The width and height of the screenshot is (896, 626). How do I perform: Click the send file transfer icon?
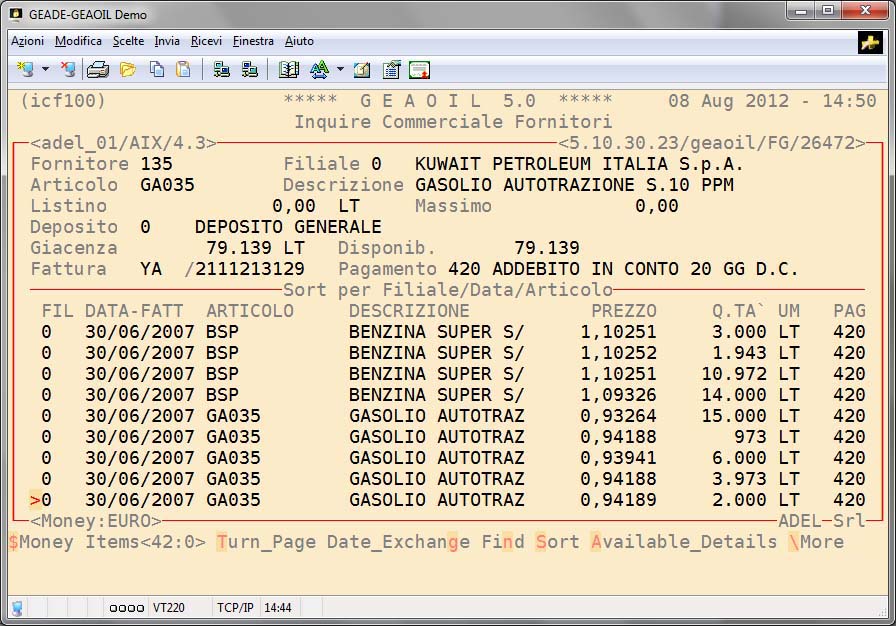221,69
